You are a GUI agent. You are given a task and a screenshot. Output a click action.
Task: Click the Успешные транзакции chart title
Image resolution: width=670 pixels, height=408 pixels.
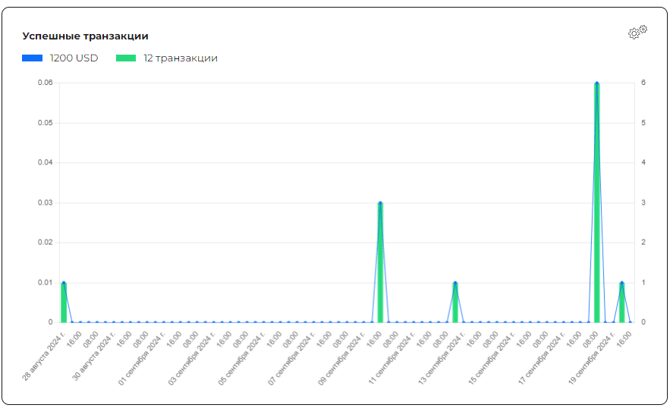tap(85, 36)
